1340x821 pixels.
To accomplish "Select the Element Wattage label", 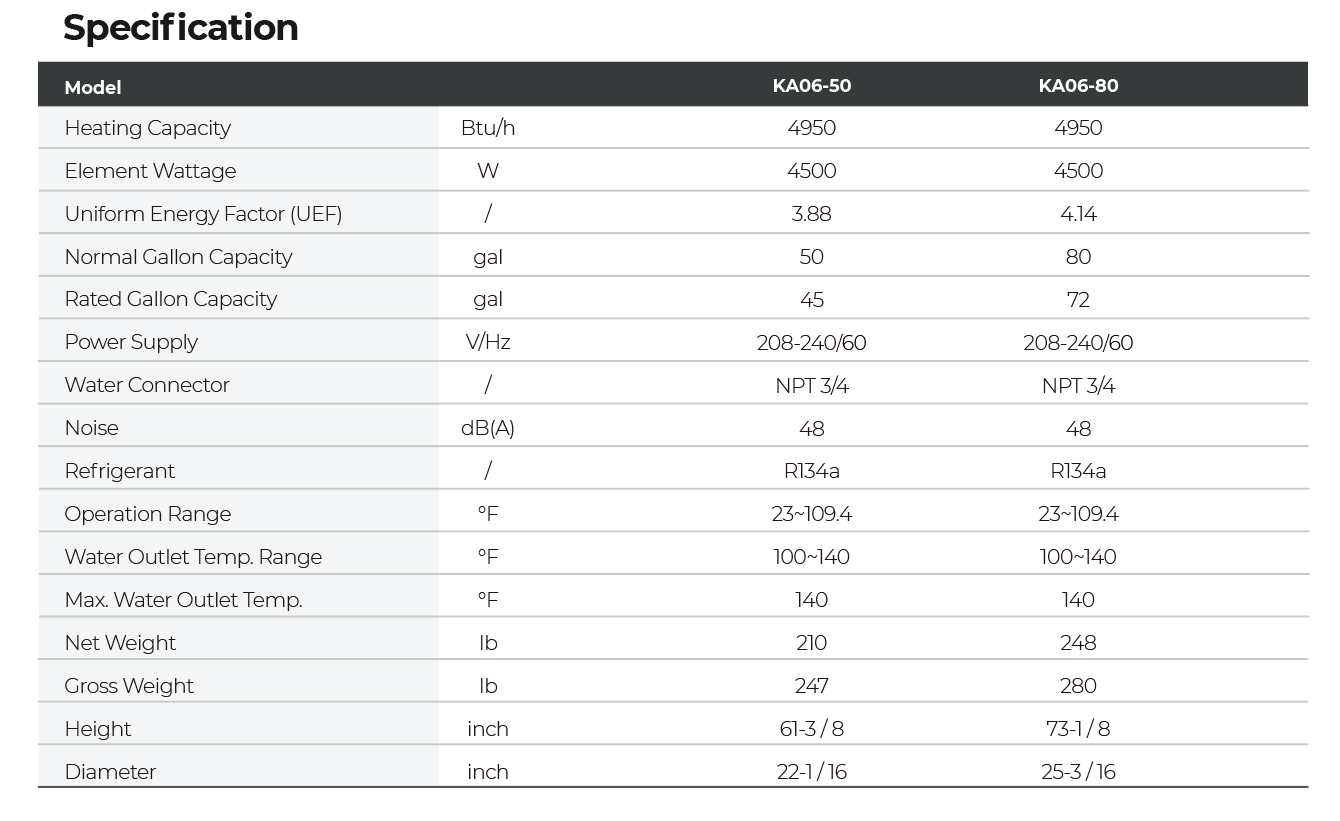I will [x=150, y=171].
